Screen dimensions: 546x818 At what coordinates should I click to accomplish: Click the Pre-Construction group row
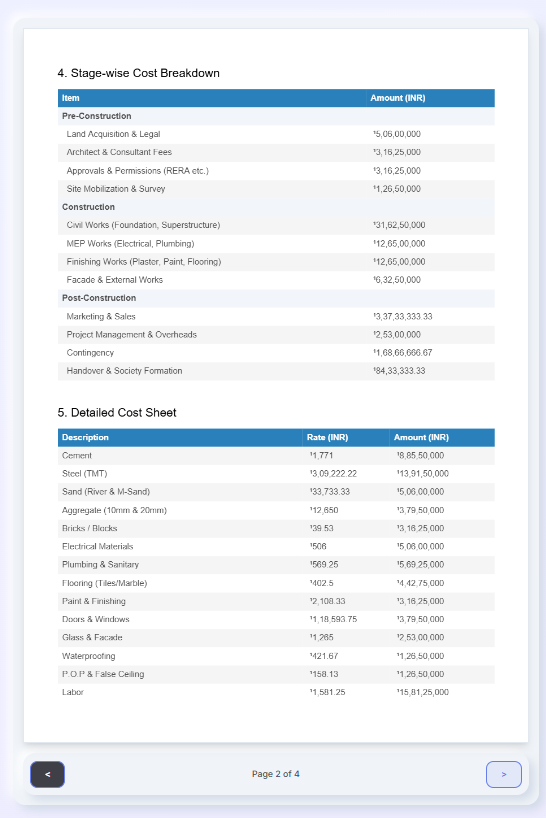coord(276,116)
